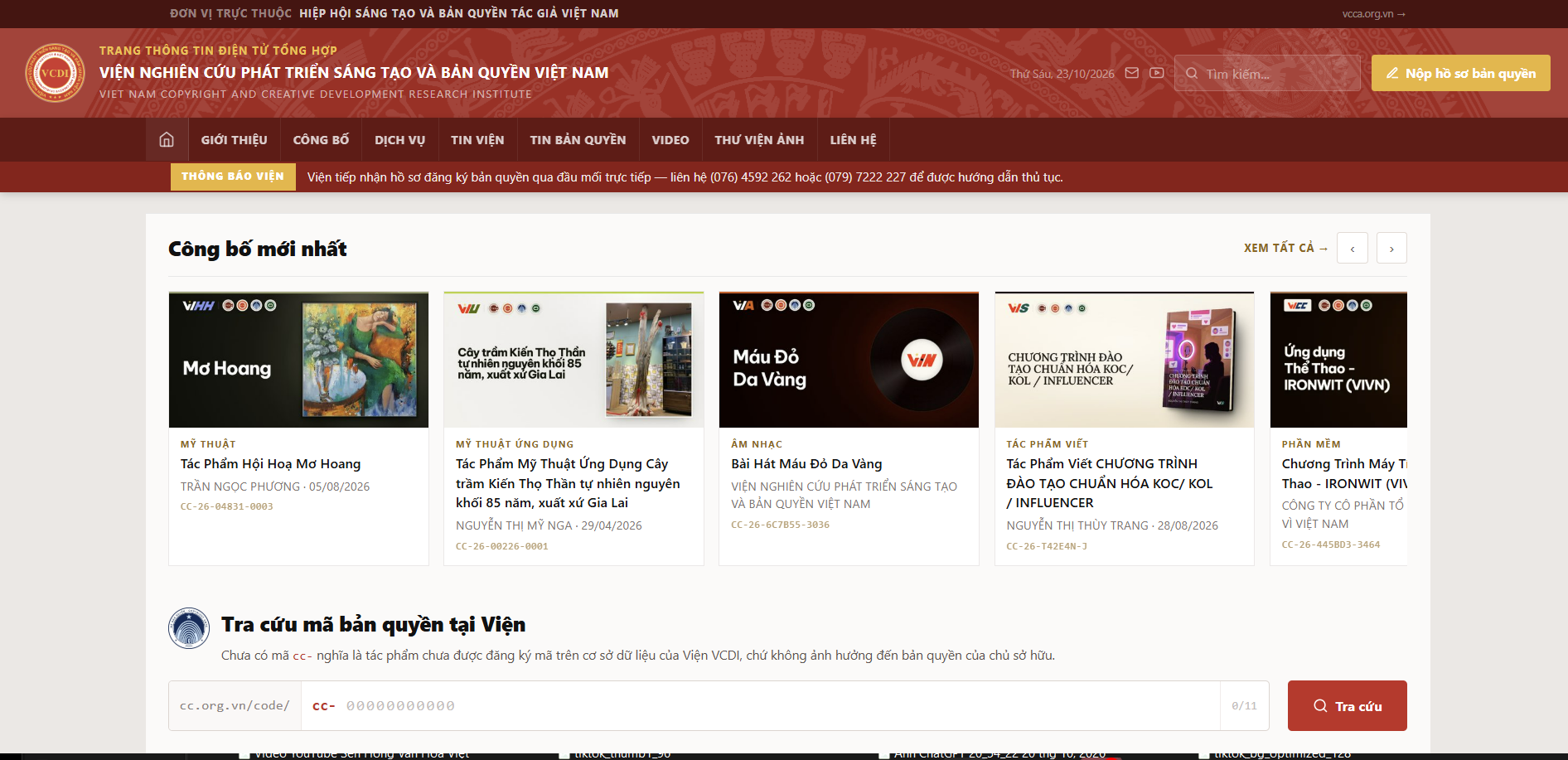
Task: Visit the vcca.org.vn link
Action: point(1373,13)
